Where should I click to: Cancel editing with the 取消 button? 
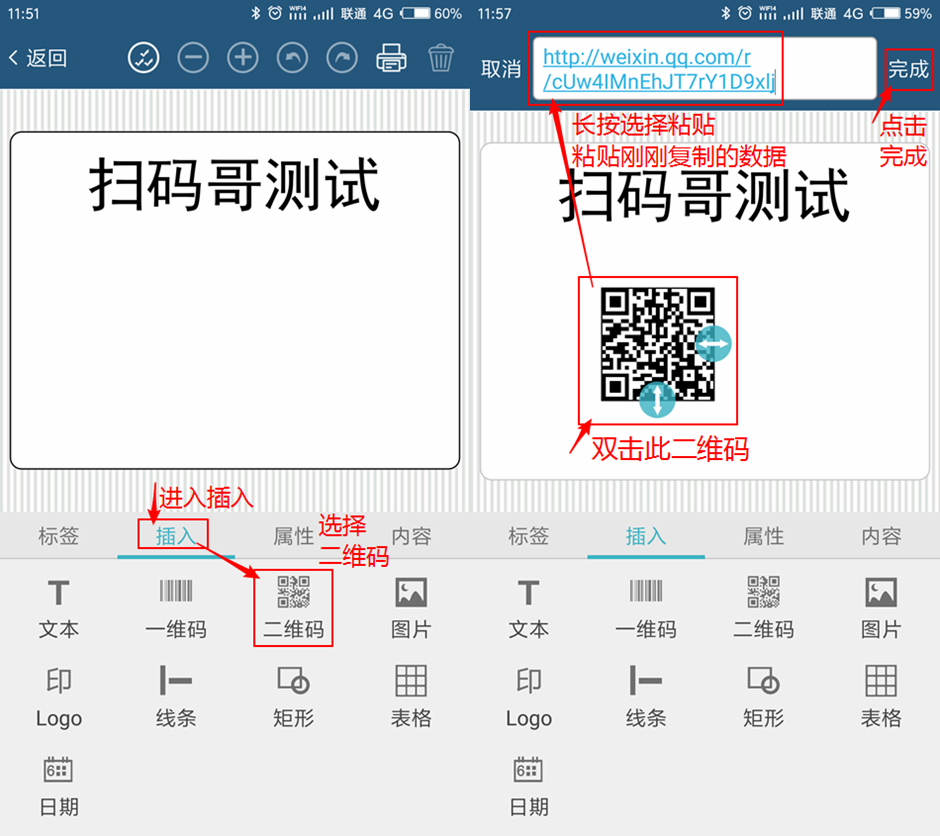coord(500,69)
